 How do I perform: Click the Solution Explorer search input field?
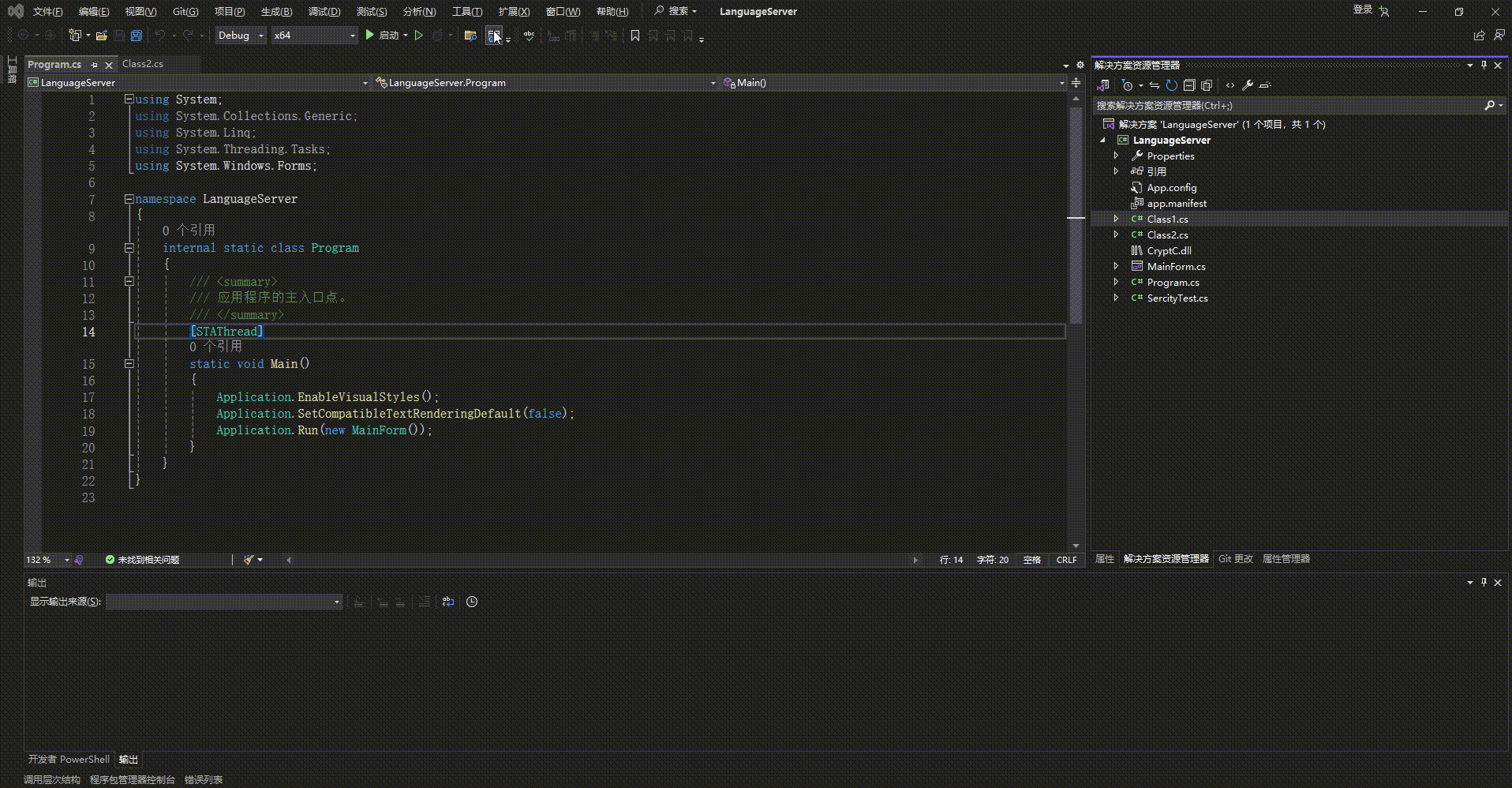pos(1288,105)
